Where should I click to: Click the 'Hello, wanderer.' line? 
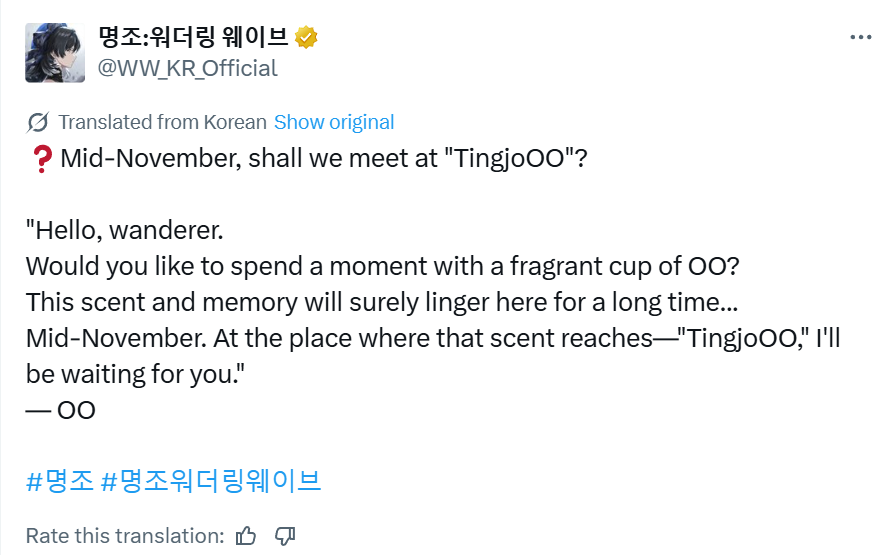click(124, 231)
